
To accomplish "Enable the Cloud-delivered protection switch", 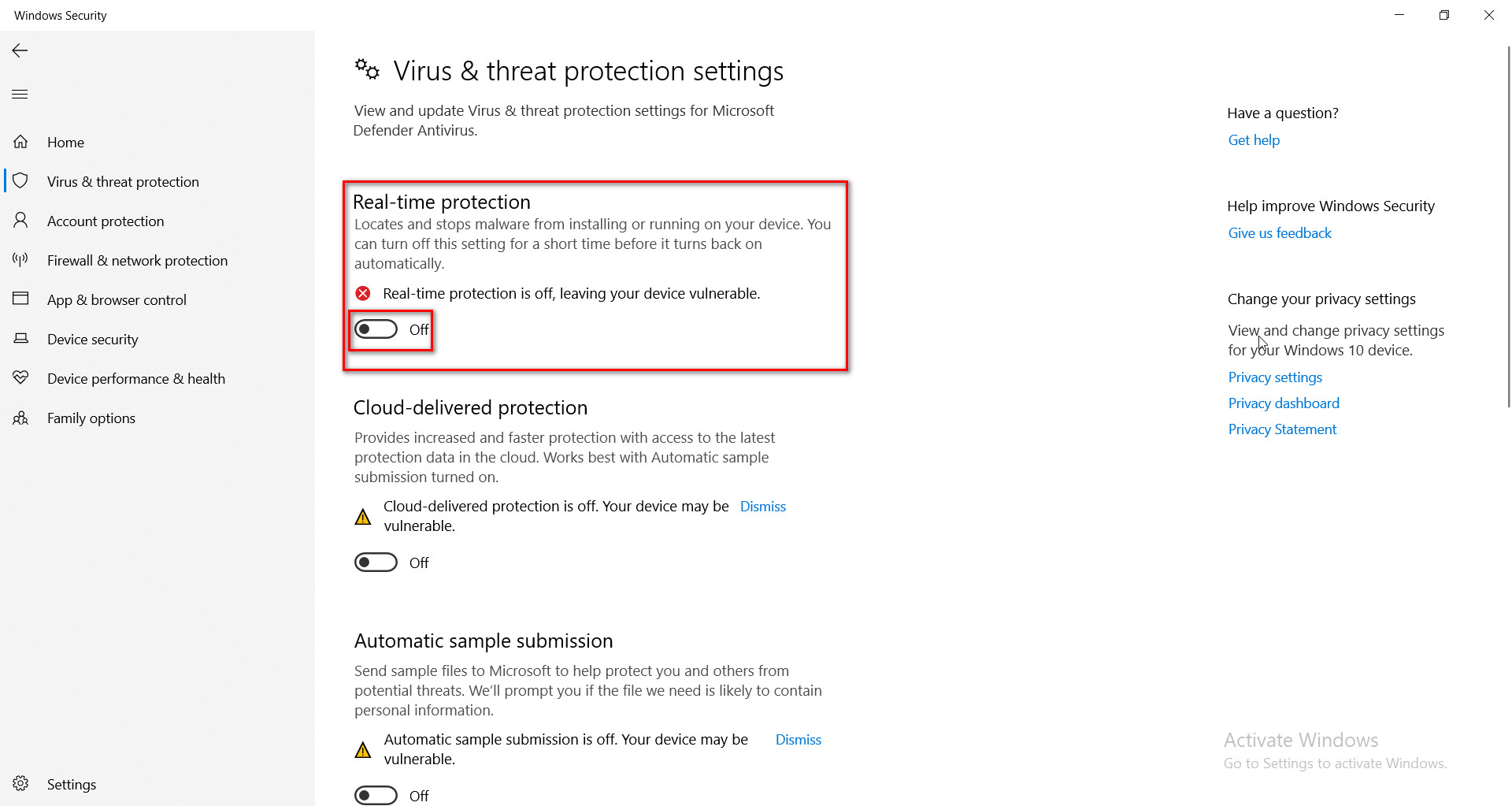I will pyautogui.click(x=376, y=563).
